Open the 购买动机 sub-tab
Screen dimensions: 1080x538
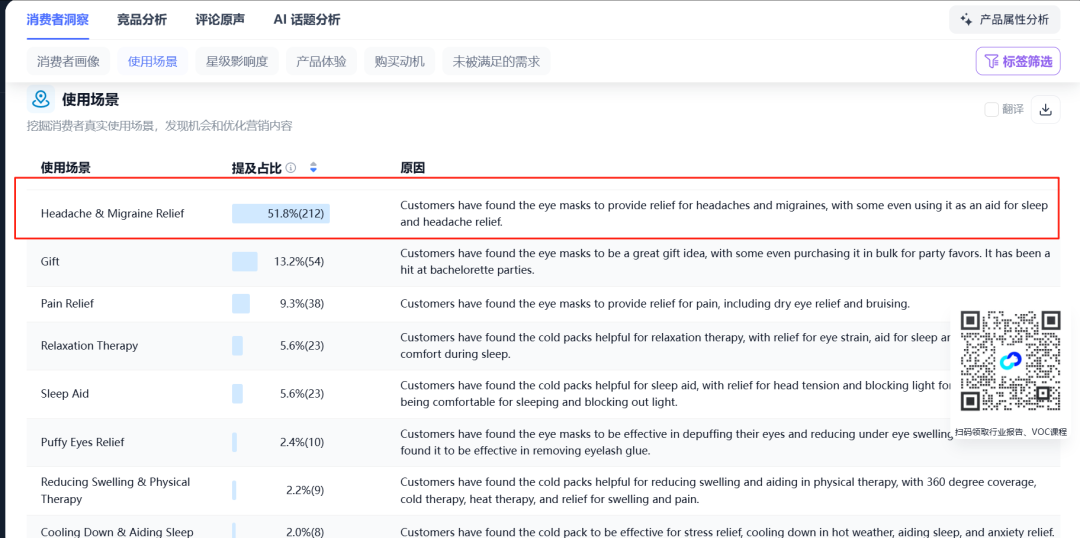pyautogui.click(x=399, y=61)
